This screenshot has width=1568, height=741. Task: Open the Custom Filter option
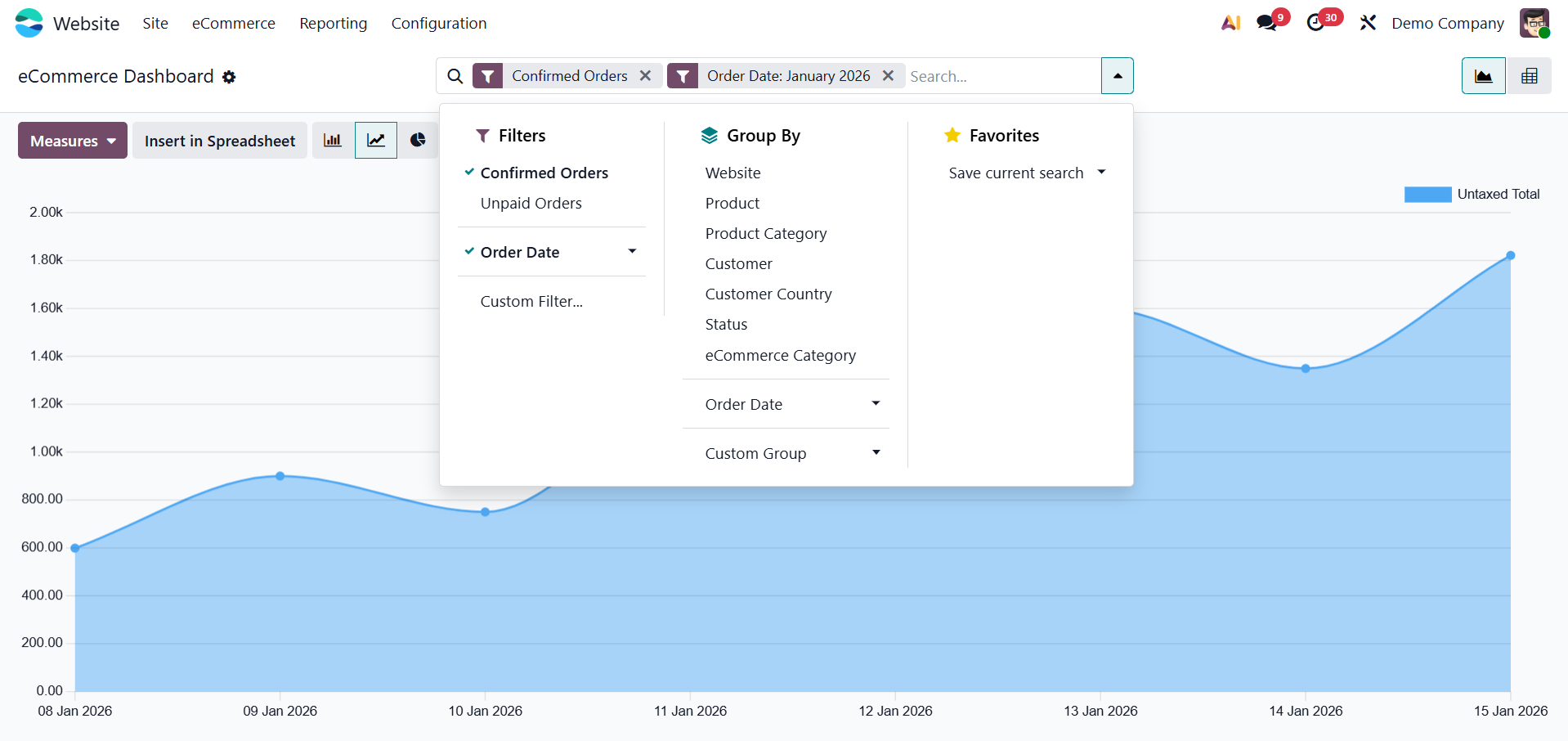[x=531, y=301]
